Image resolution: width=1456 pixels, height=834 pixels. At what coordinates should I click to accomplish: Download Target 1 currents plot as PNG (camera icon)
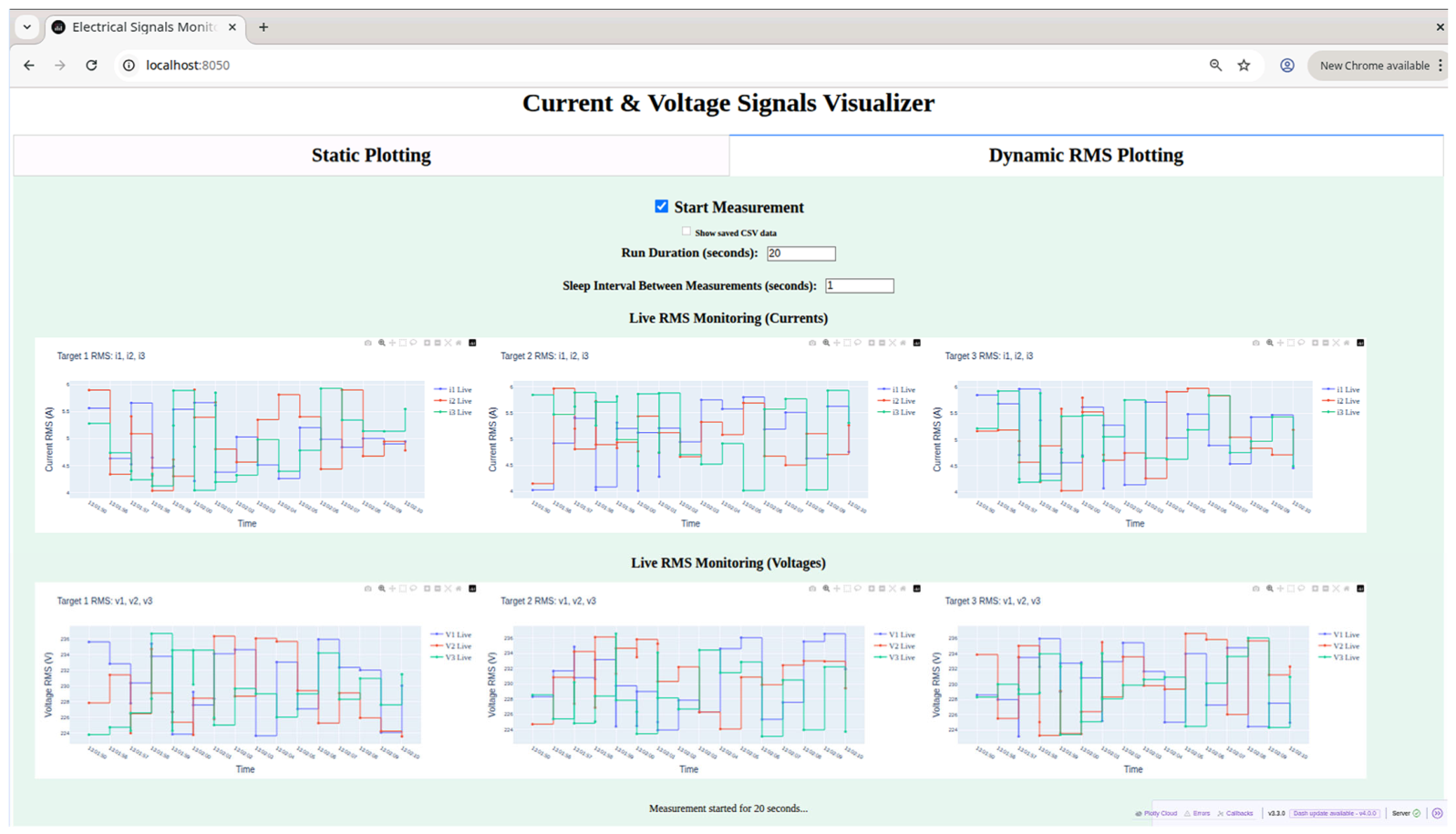click(x=368, y=343)
